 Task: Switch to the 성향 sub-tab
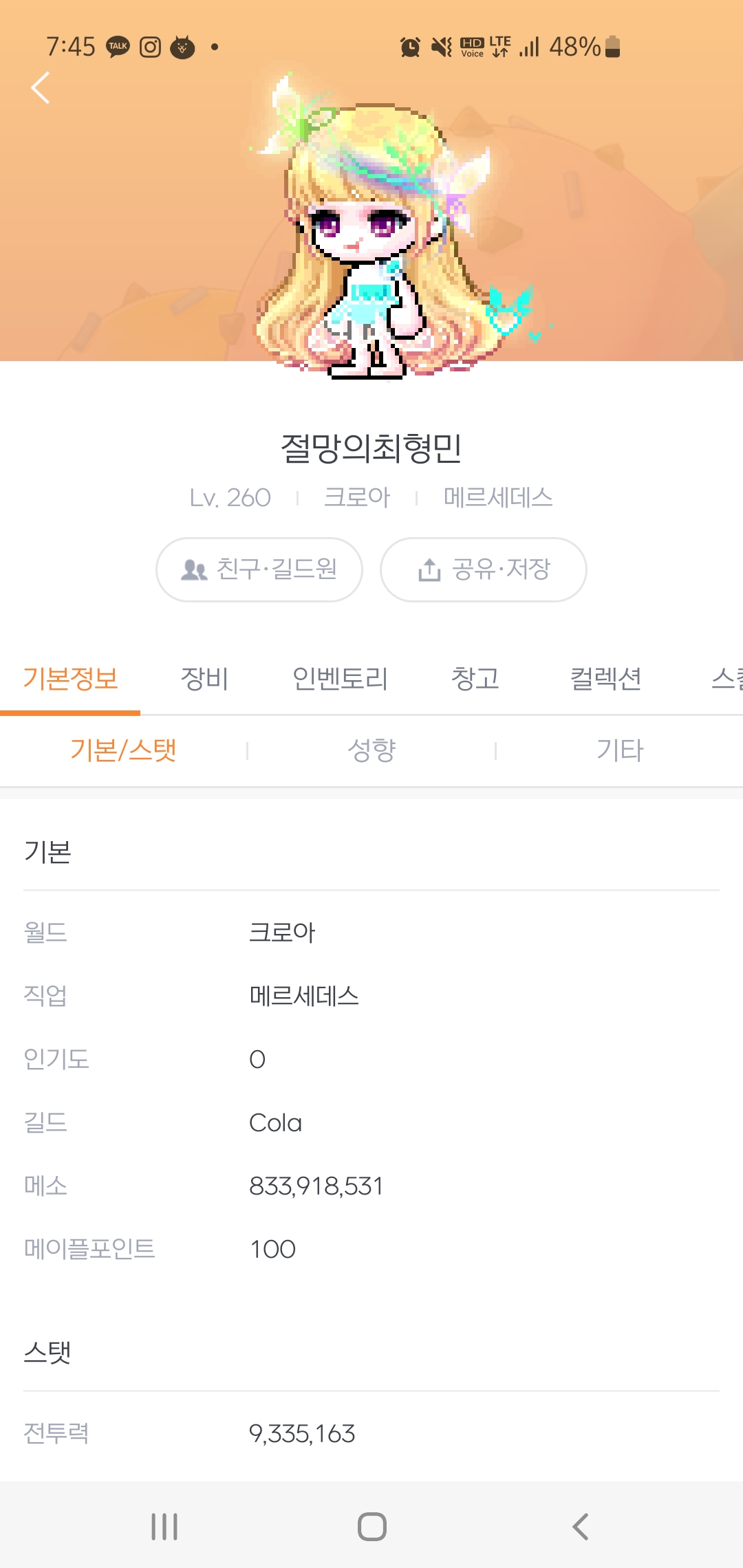point(371,750)
